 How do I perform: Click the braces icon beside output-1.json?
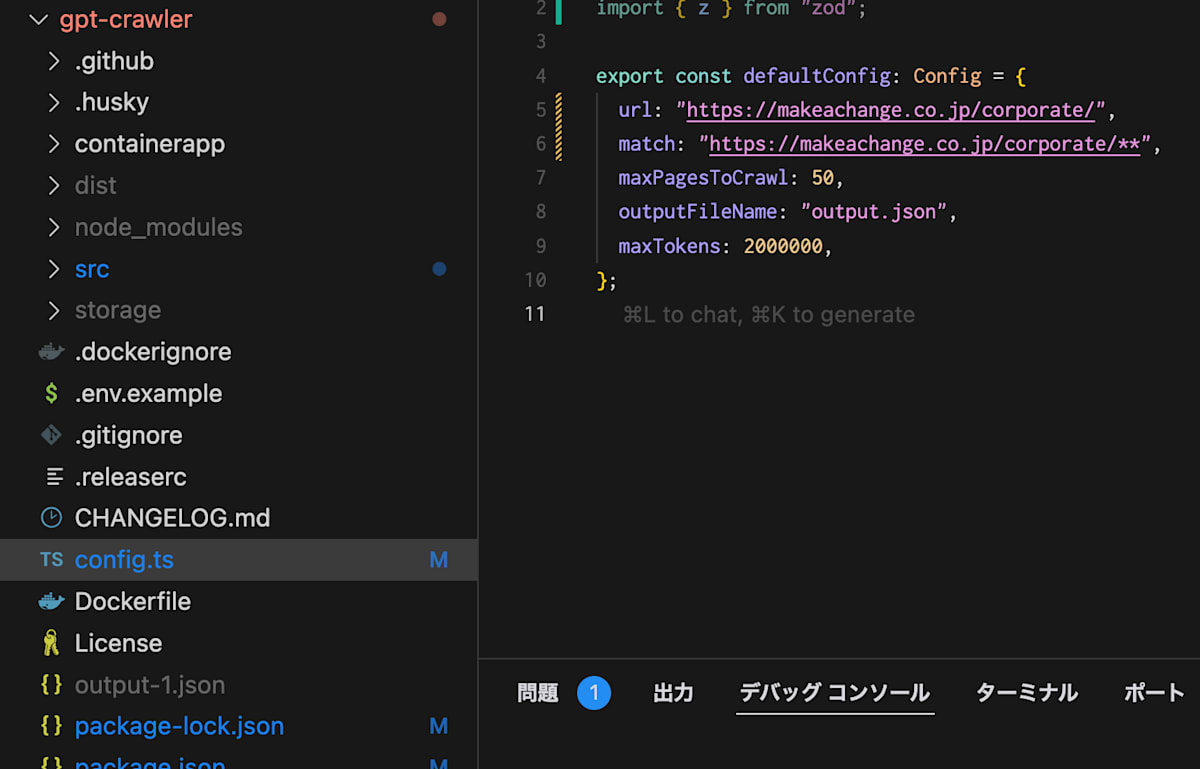[x=51, y=684]
